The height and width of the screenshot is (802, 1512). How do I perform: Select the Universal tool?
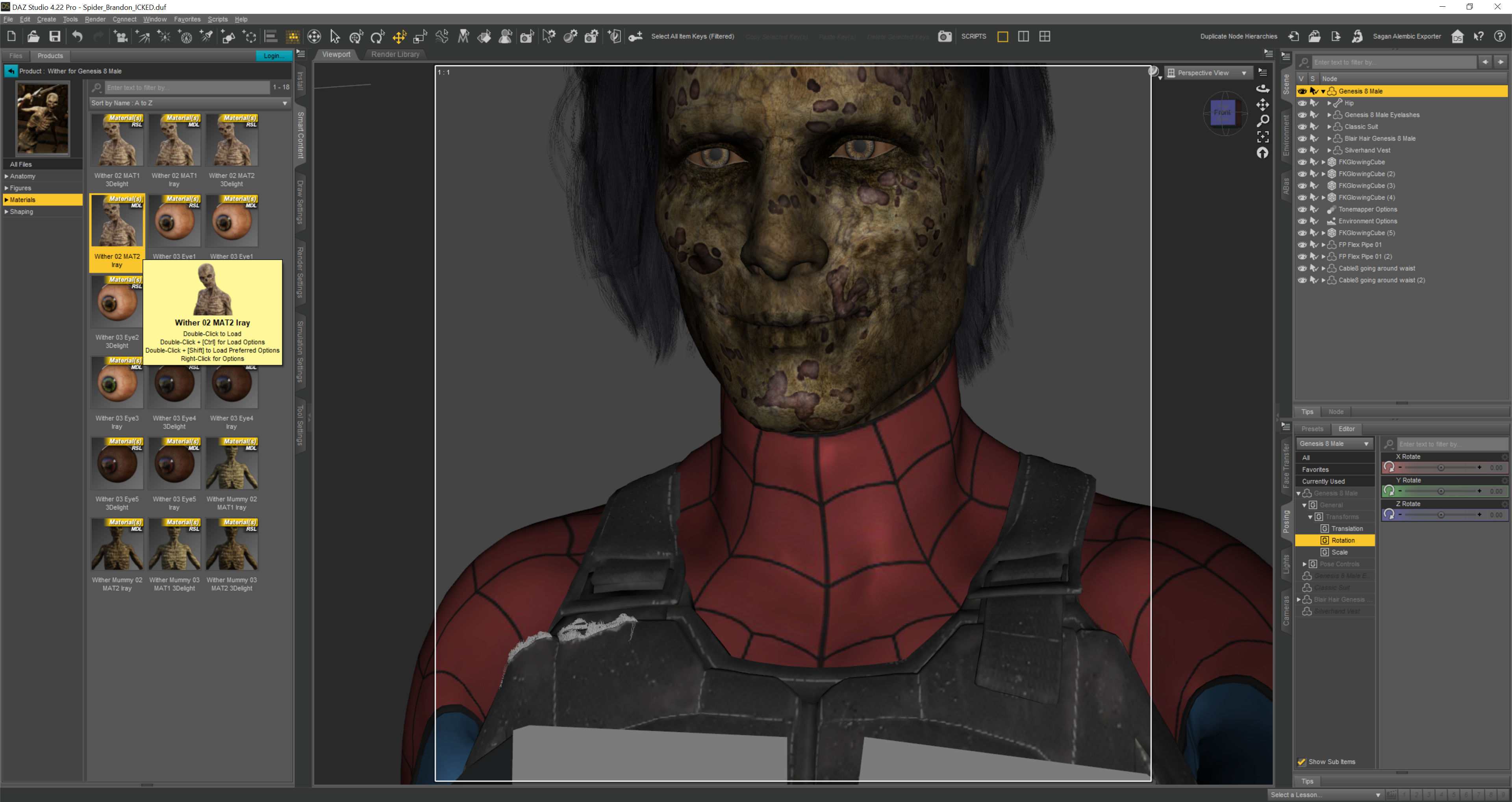pyautogui.click(x=314, y=36)
